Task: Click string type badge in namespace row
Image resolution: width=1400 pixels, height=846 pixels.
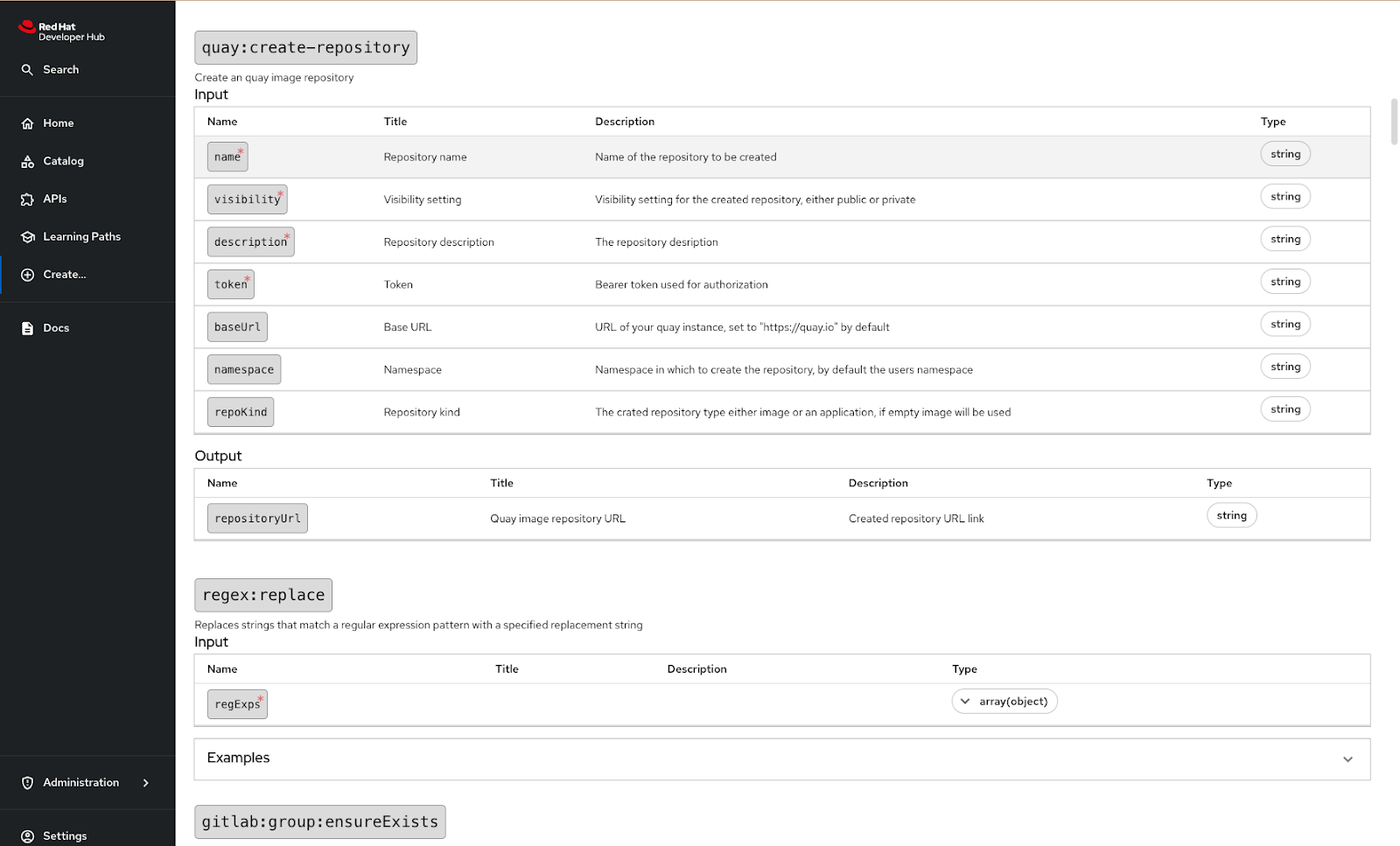Action: (x=1285, y=367)
